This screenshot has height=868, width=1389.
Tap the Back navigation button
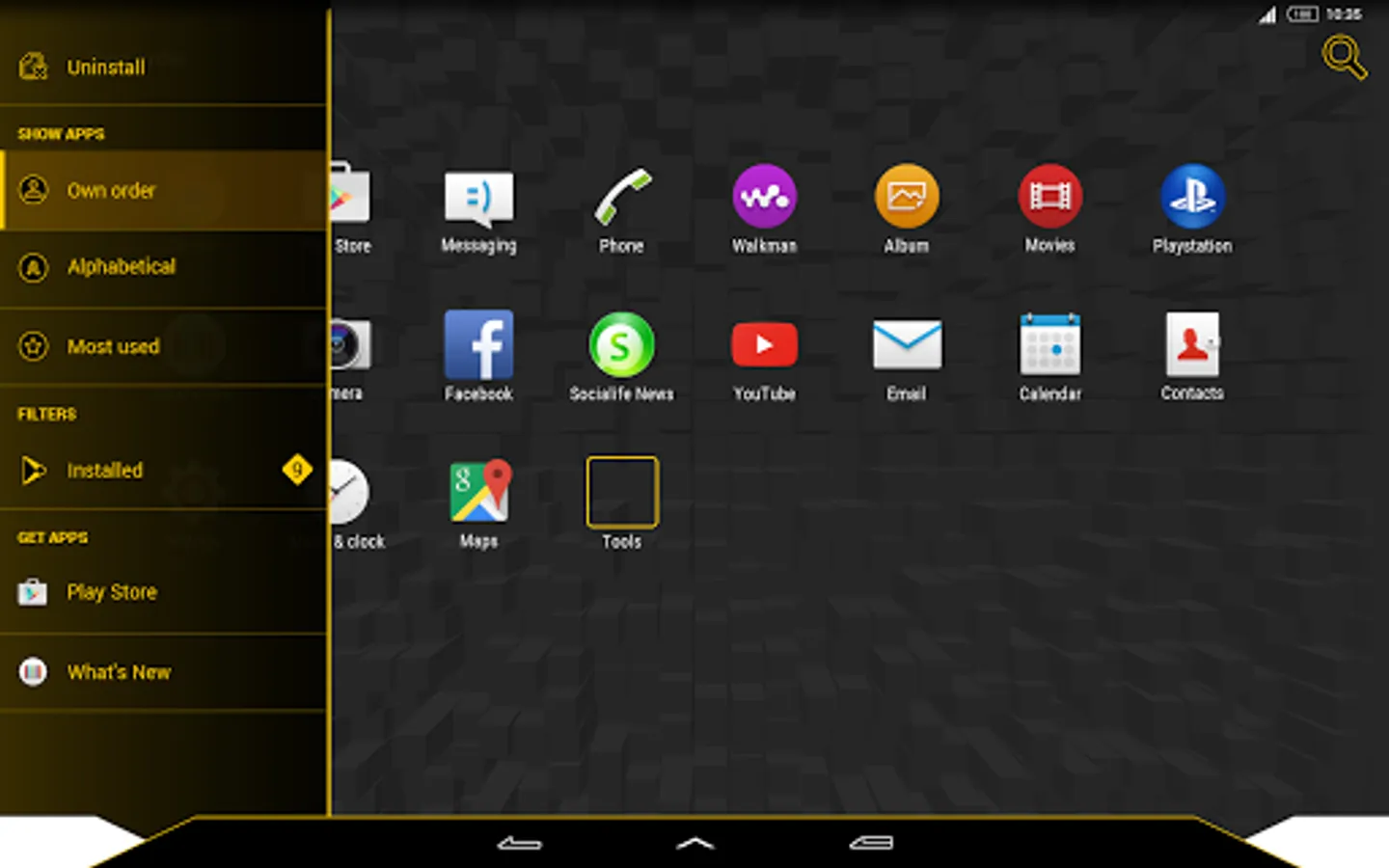point(520,843)
